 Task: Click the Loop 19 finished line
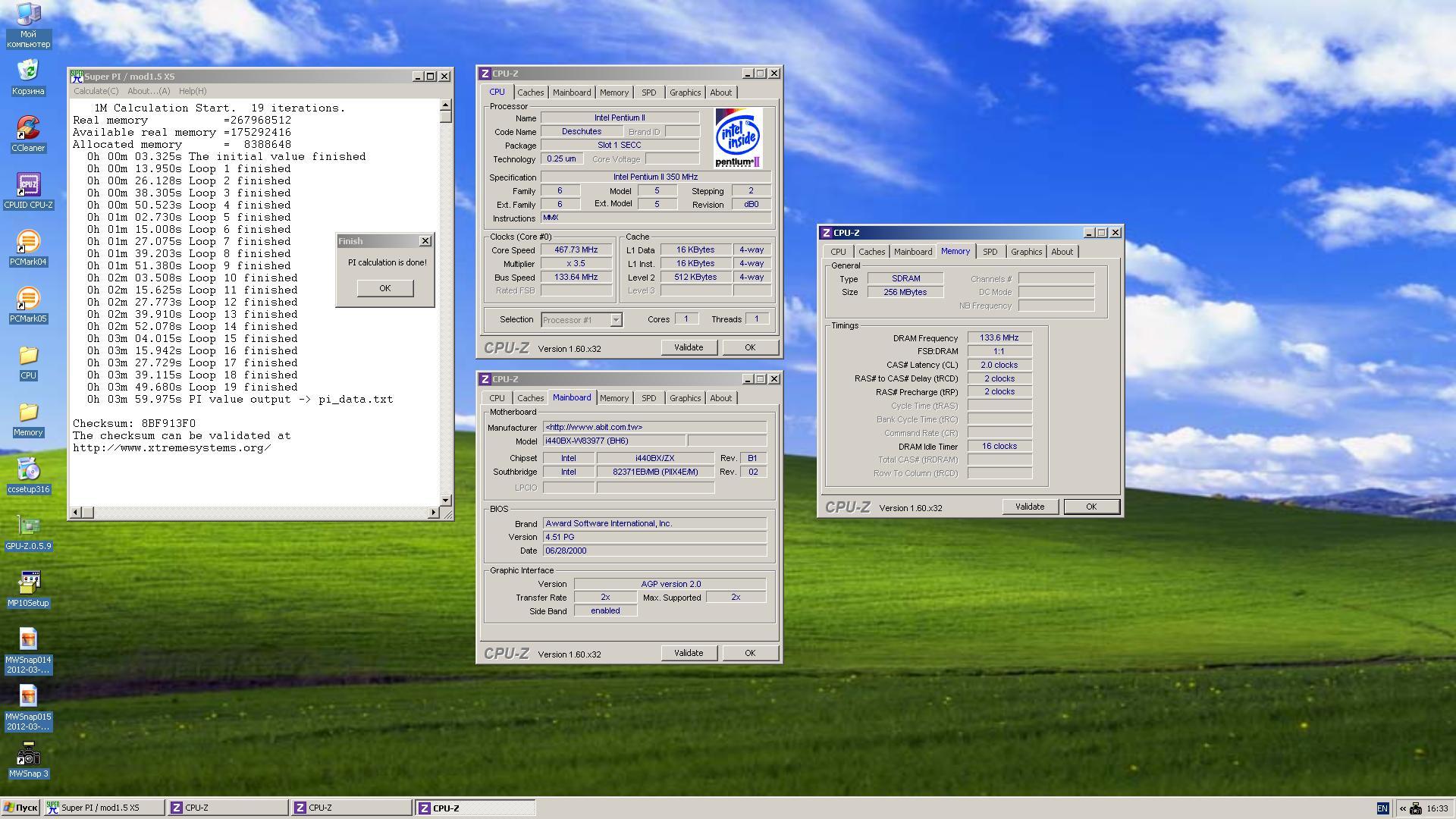click(192, 387)
